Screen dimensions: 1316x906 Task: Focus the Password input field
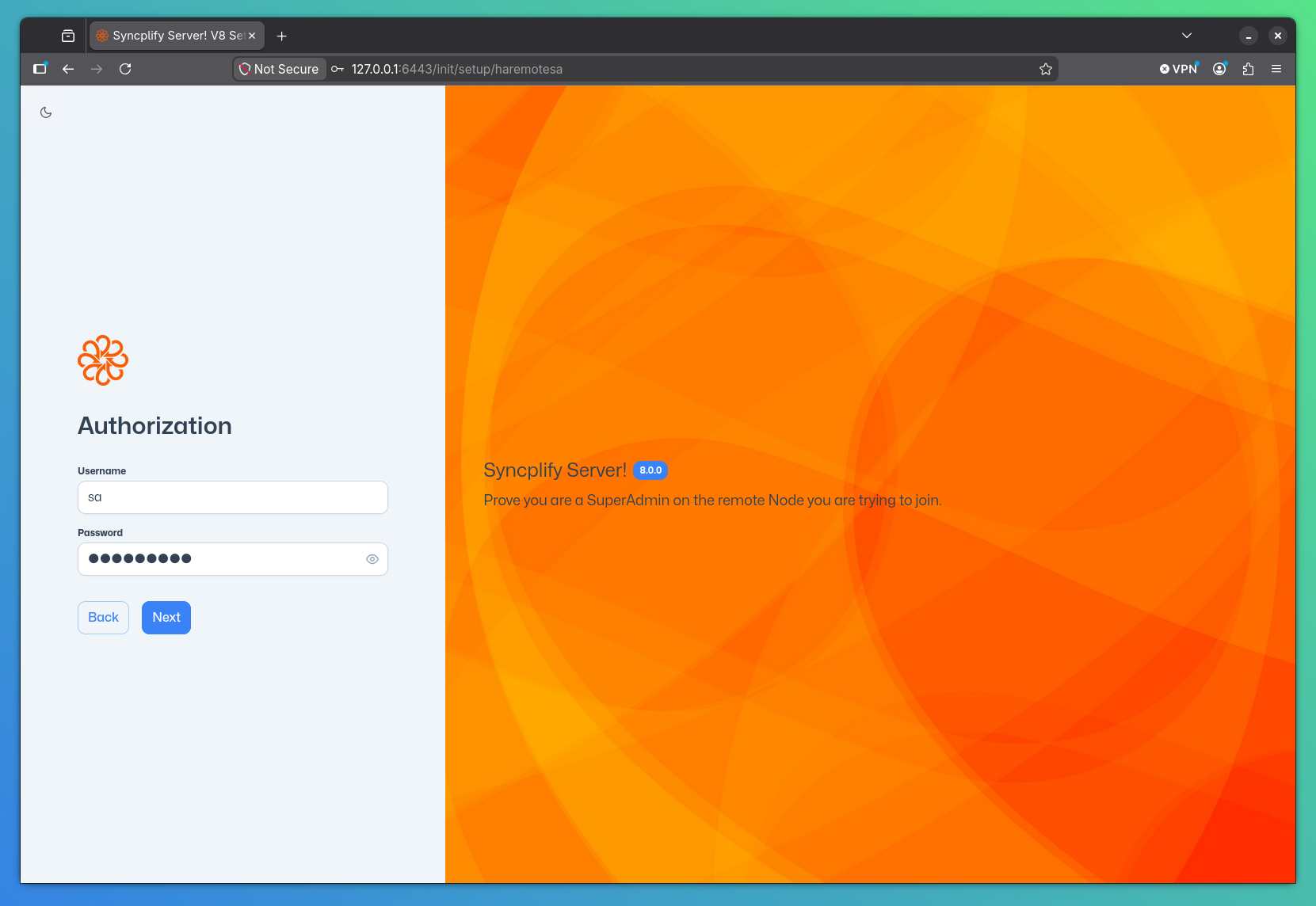[x=233, y=559]
